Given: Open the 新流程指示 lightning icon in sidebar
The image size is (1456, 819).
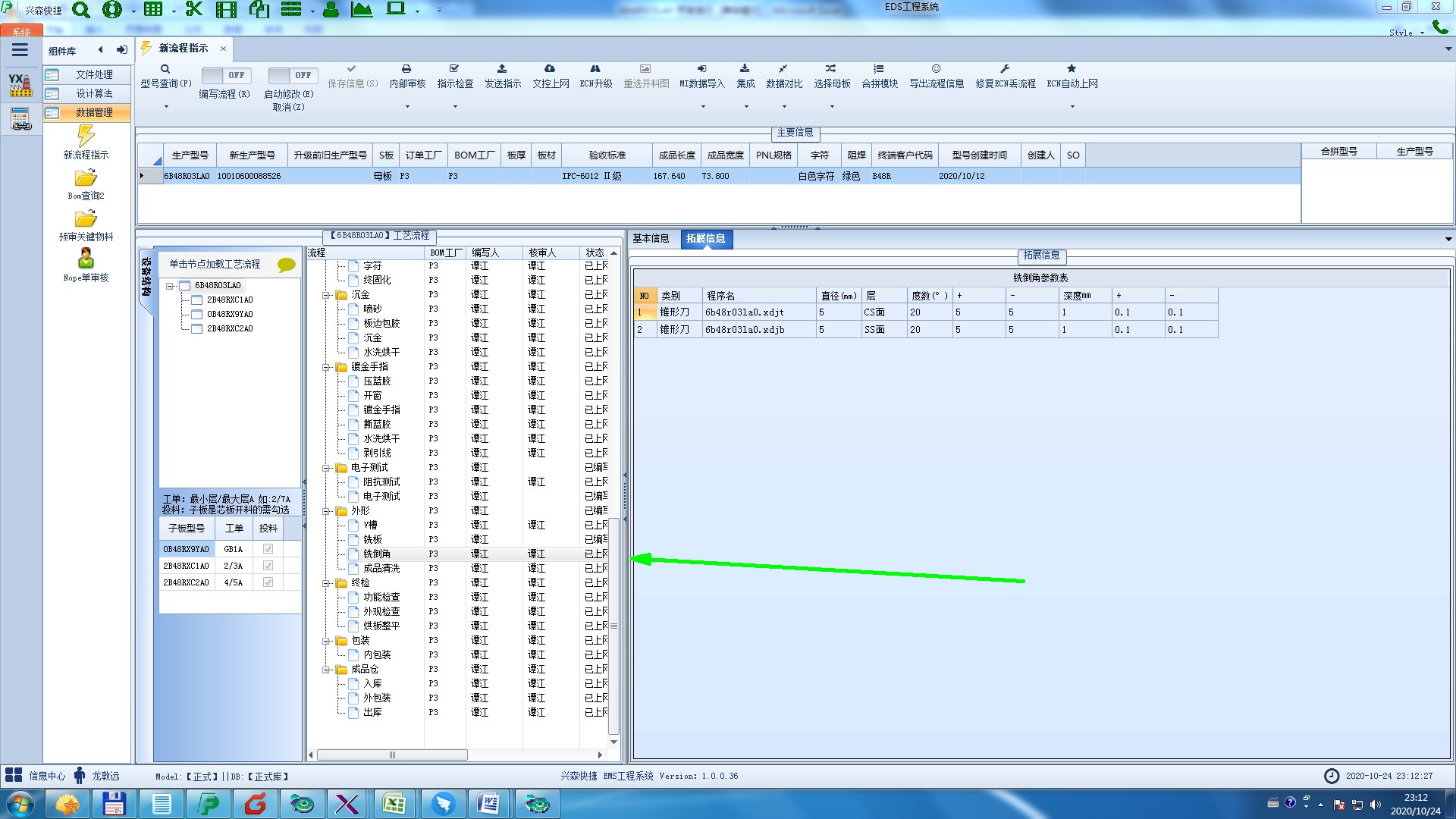Looking at the screenshot, I should click(x=86, y=136).
